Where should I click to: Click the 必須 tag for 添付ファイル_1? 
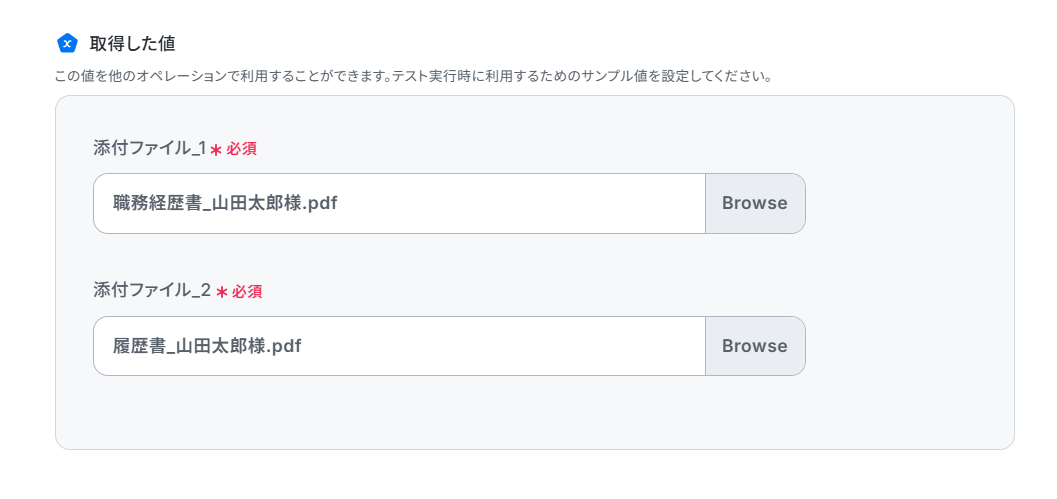point(241,150)
